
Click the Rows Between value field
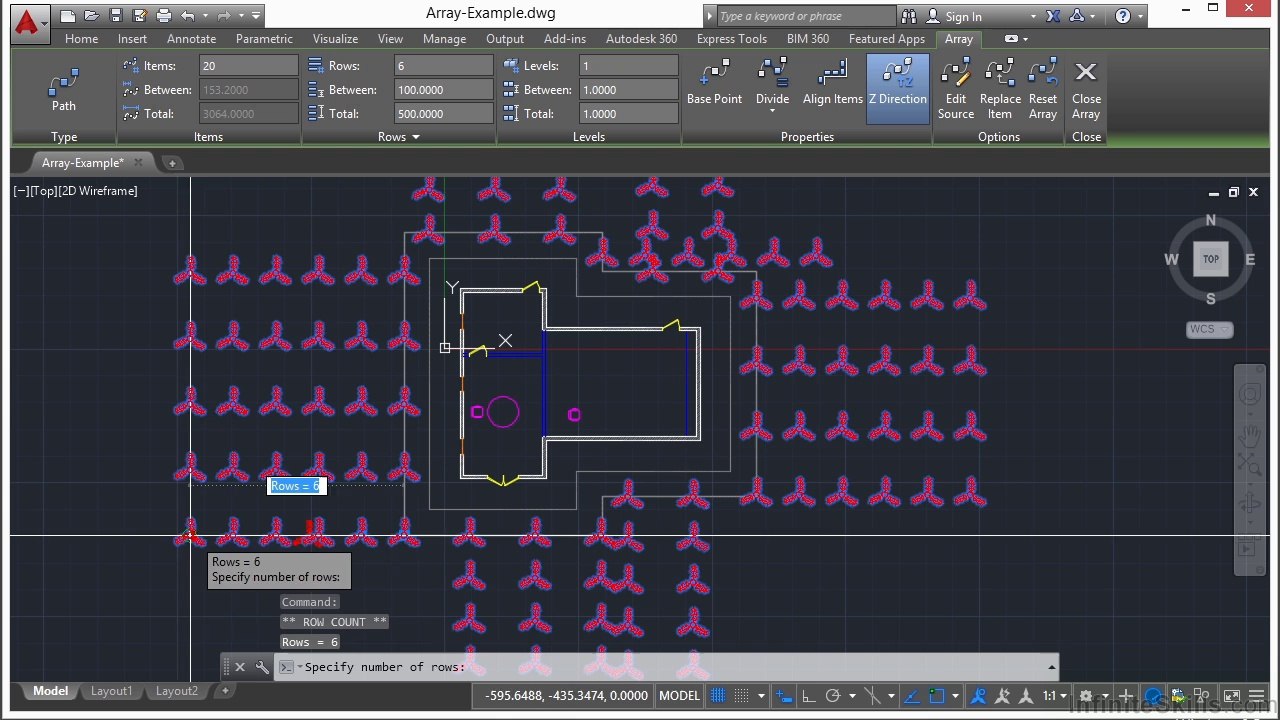(x=443, y=90)
